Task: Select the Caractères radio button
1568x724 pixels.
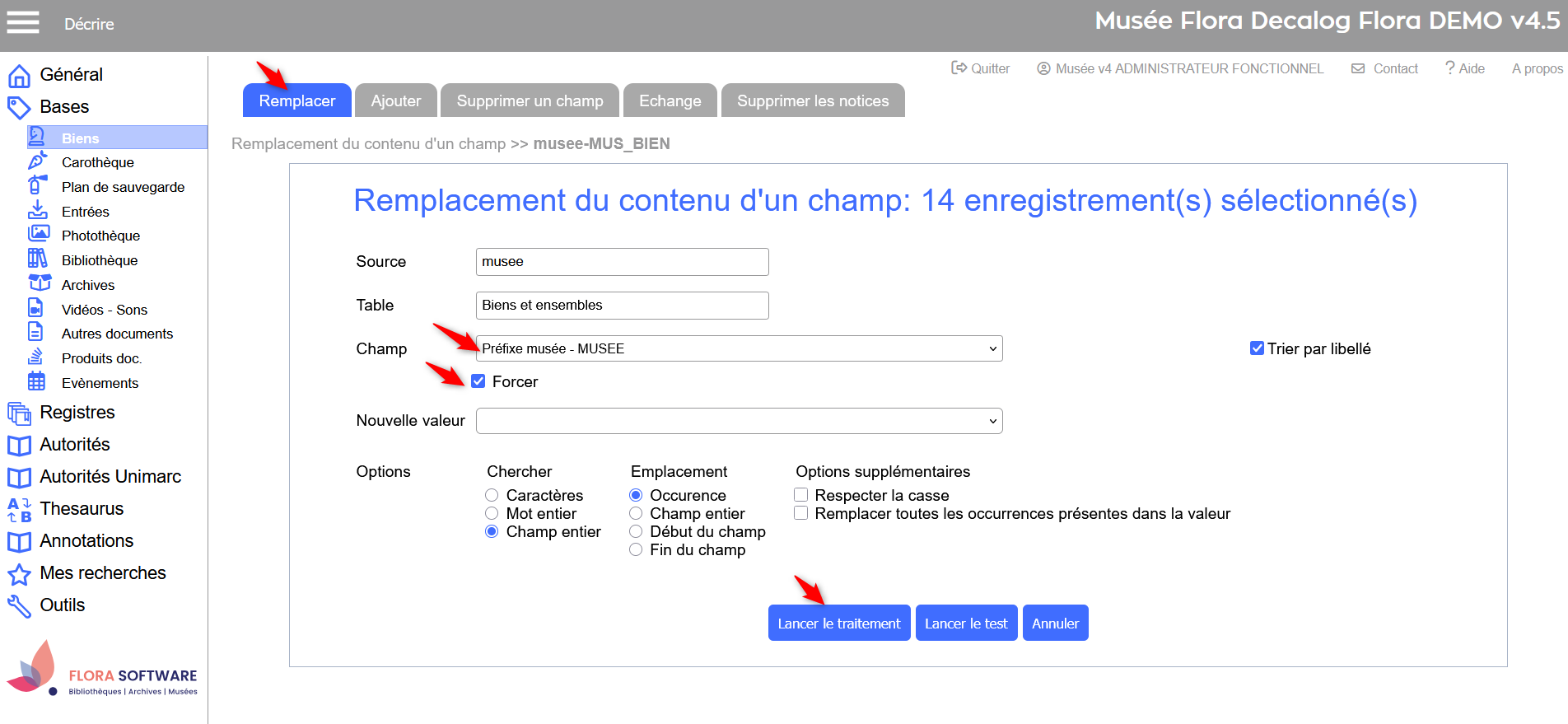Action: pyautogui.click(x=492, y=495)
